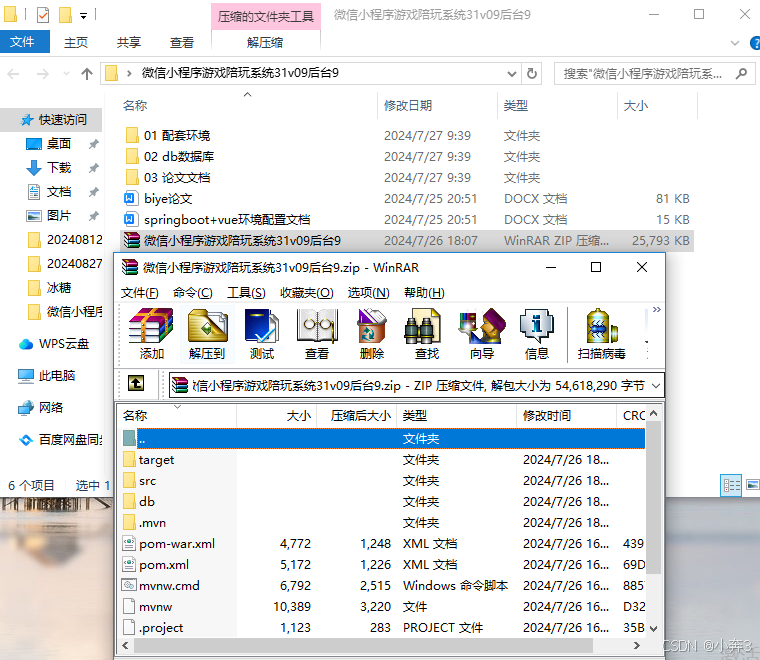Show more WinRAR toolbar buttons chevron
Viewport: 760px width, 660px height.
(x=656, y=310)
